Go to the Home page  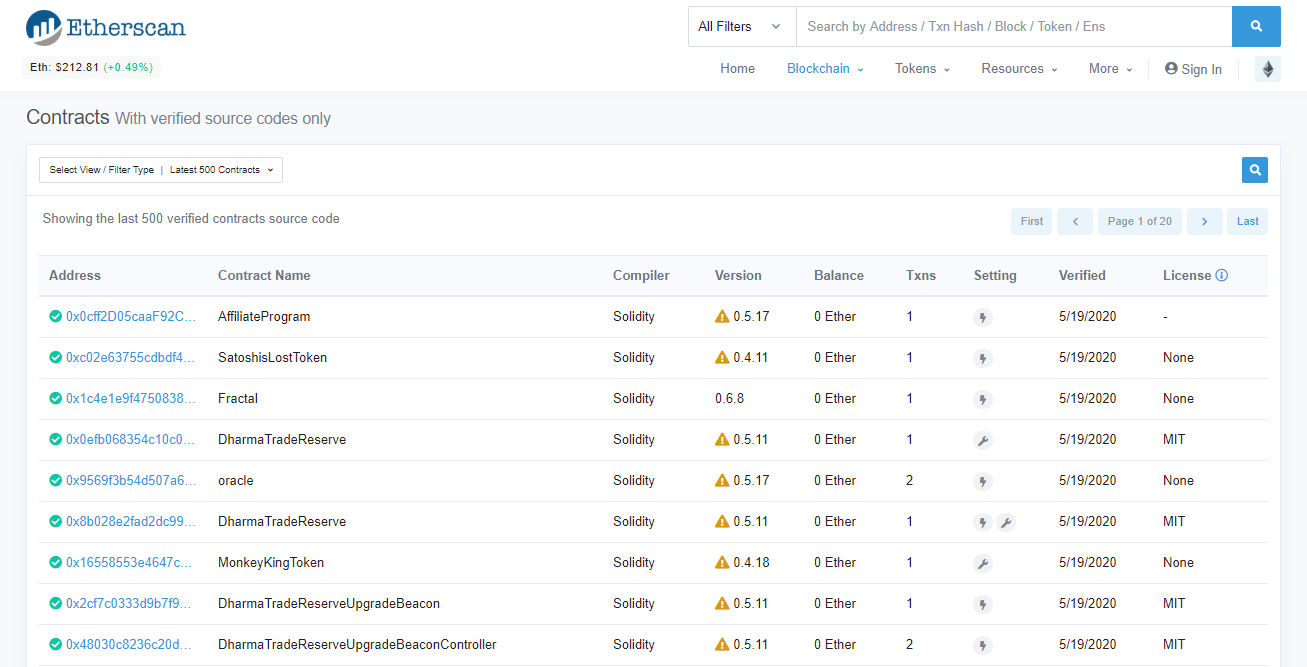click(737, 69)
